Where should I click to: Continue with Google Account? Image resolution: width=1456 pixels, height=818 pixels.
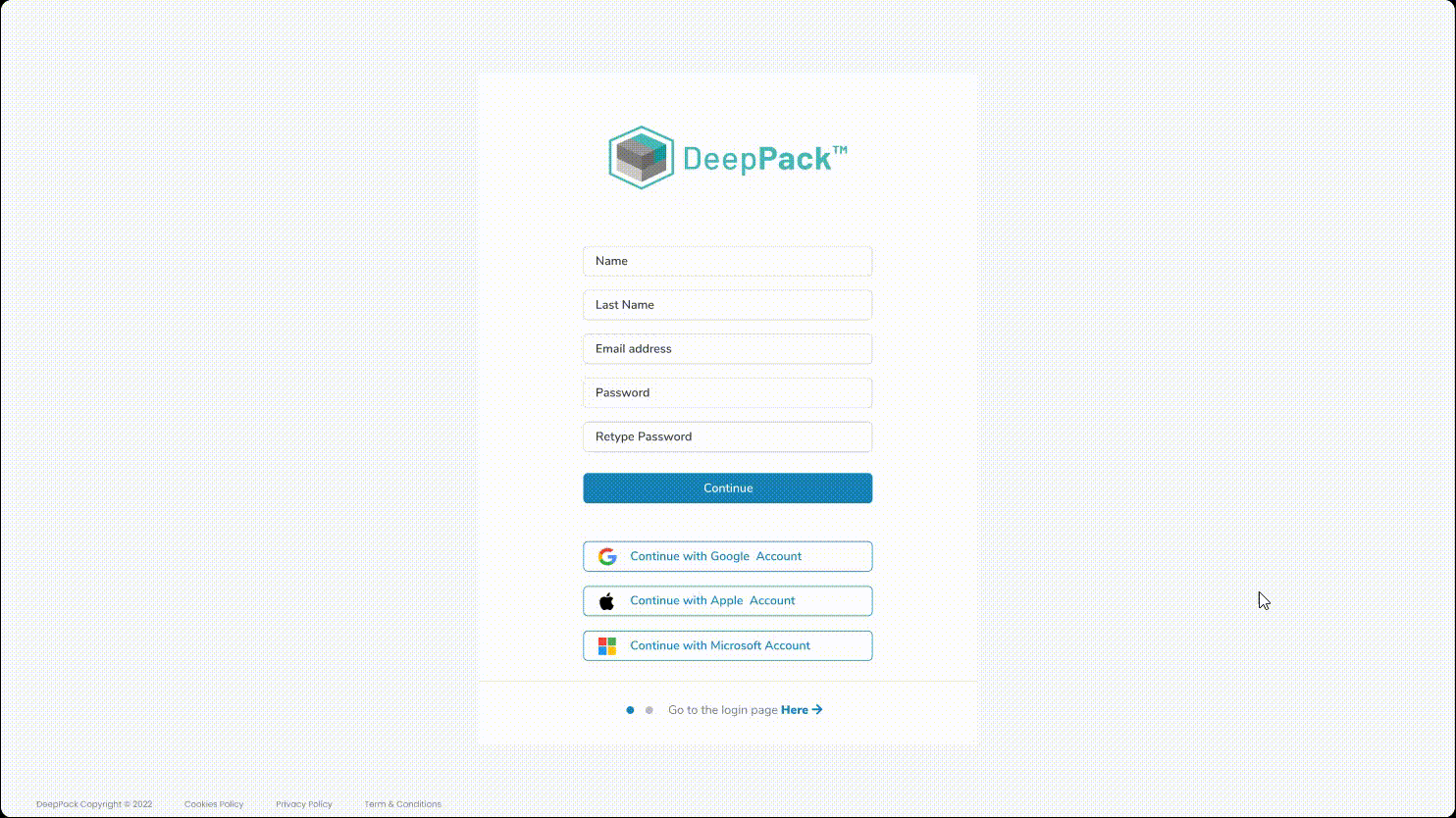[727, 556]
